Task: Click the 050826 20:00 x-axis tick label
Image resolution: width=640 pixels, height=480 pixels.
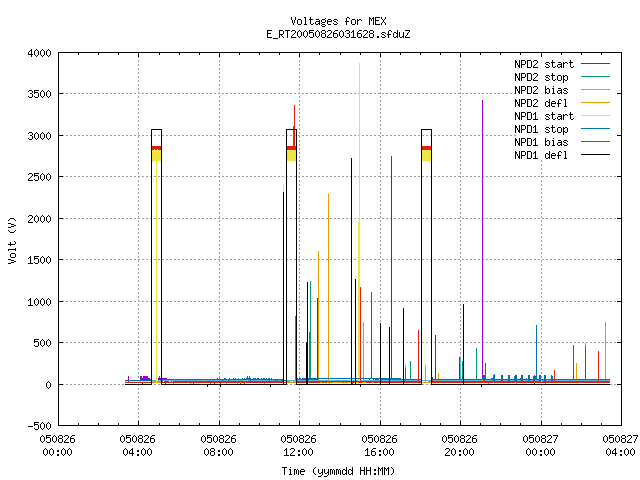Action: (x=460, y=446)
